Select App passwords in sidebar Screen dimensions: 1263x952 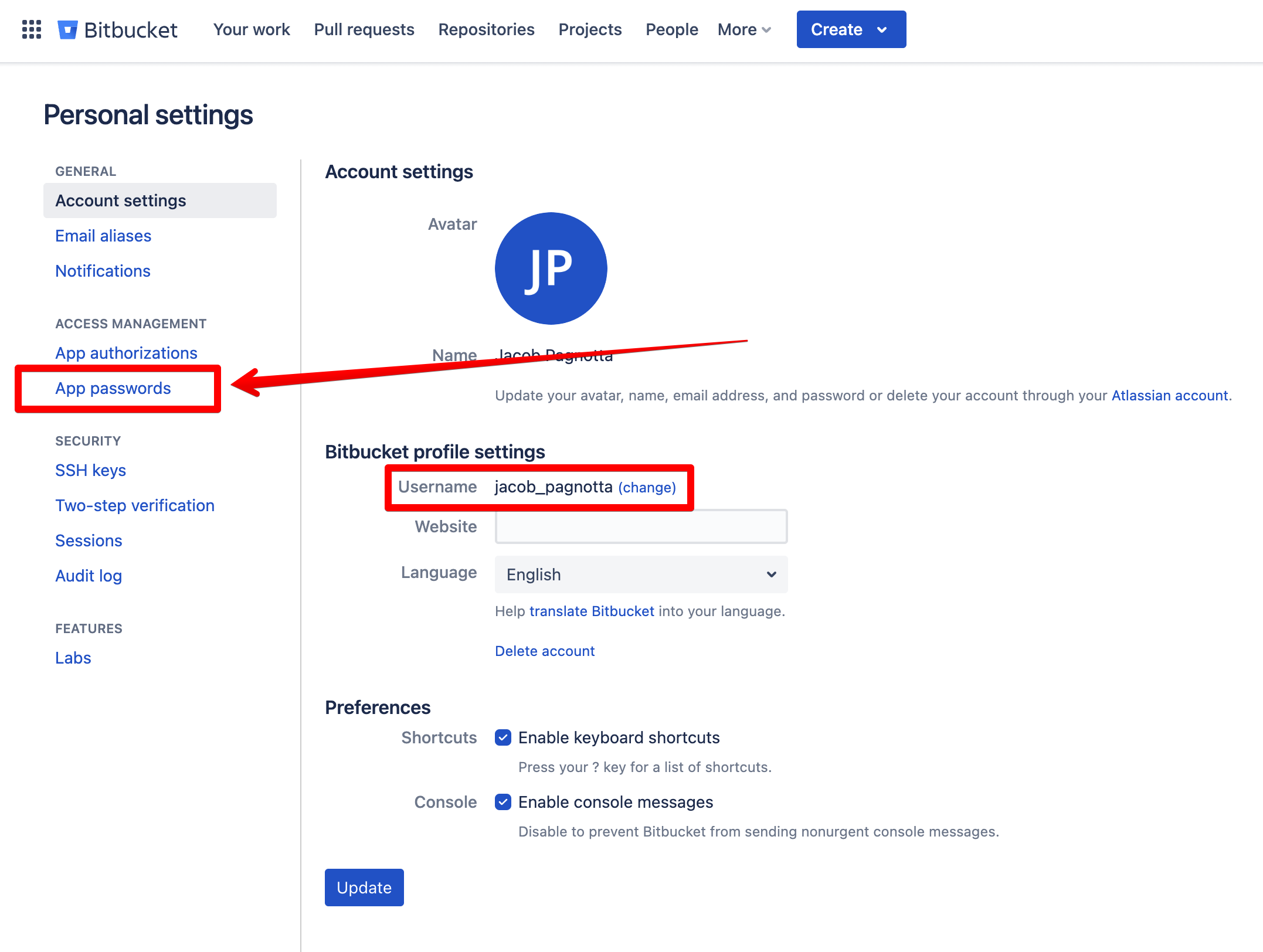[x=113, y=388]
